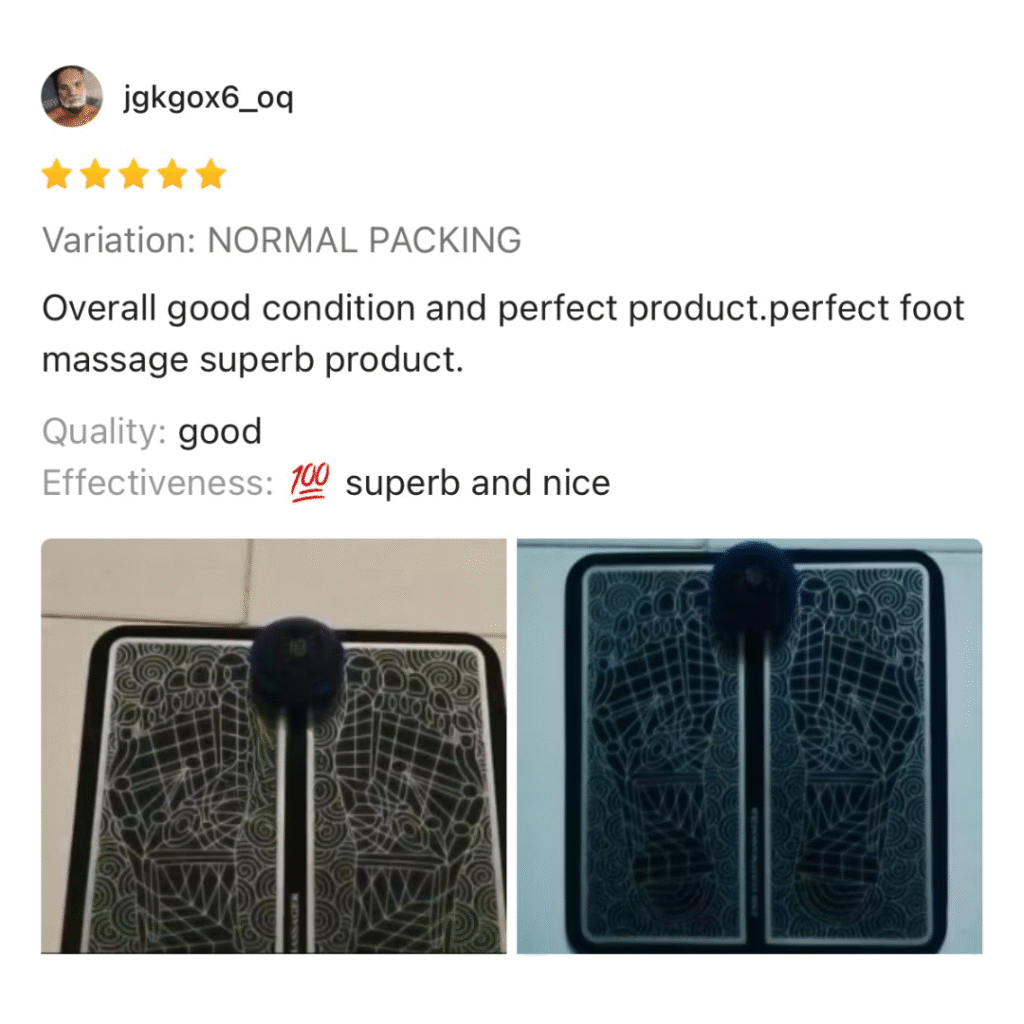Select the third rating star

[134, 174]
